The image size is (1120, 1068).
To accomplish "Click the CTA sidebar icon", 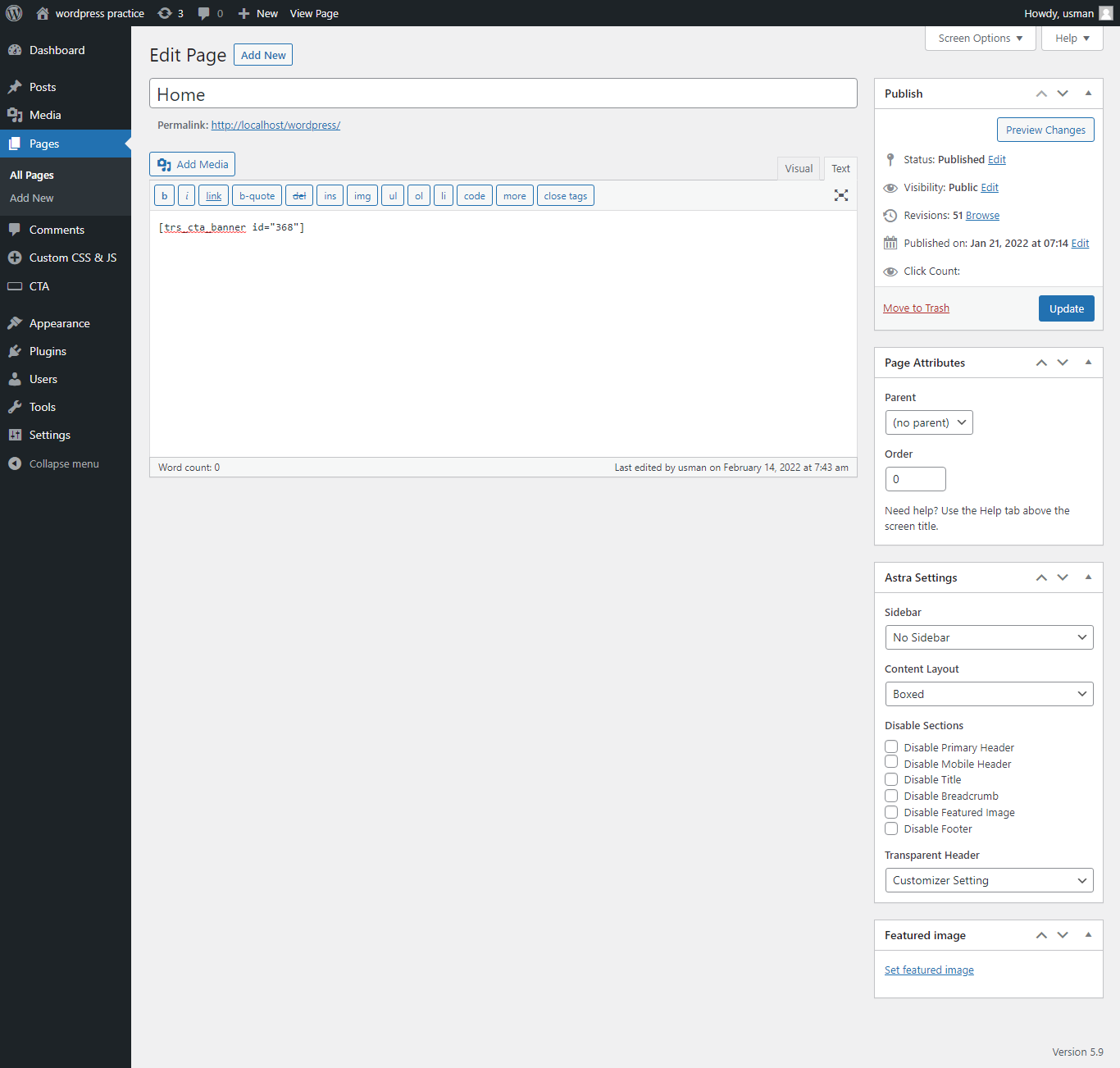I will click(x=15, y=286).
